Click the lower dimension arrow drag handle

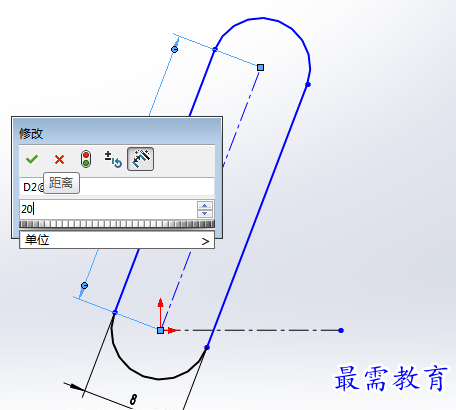[85, 286]
